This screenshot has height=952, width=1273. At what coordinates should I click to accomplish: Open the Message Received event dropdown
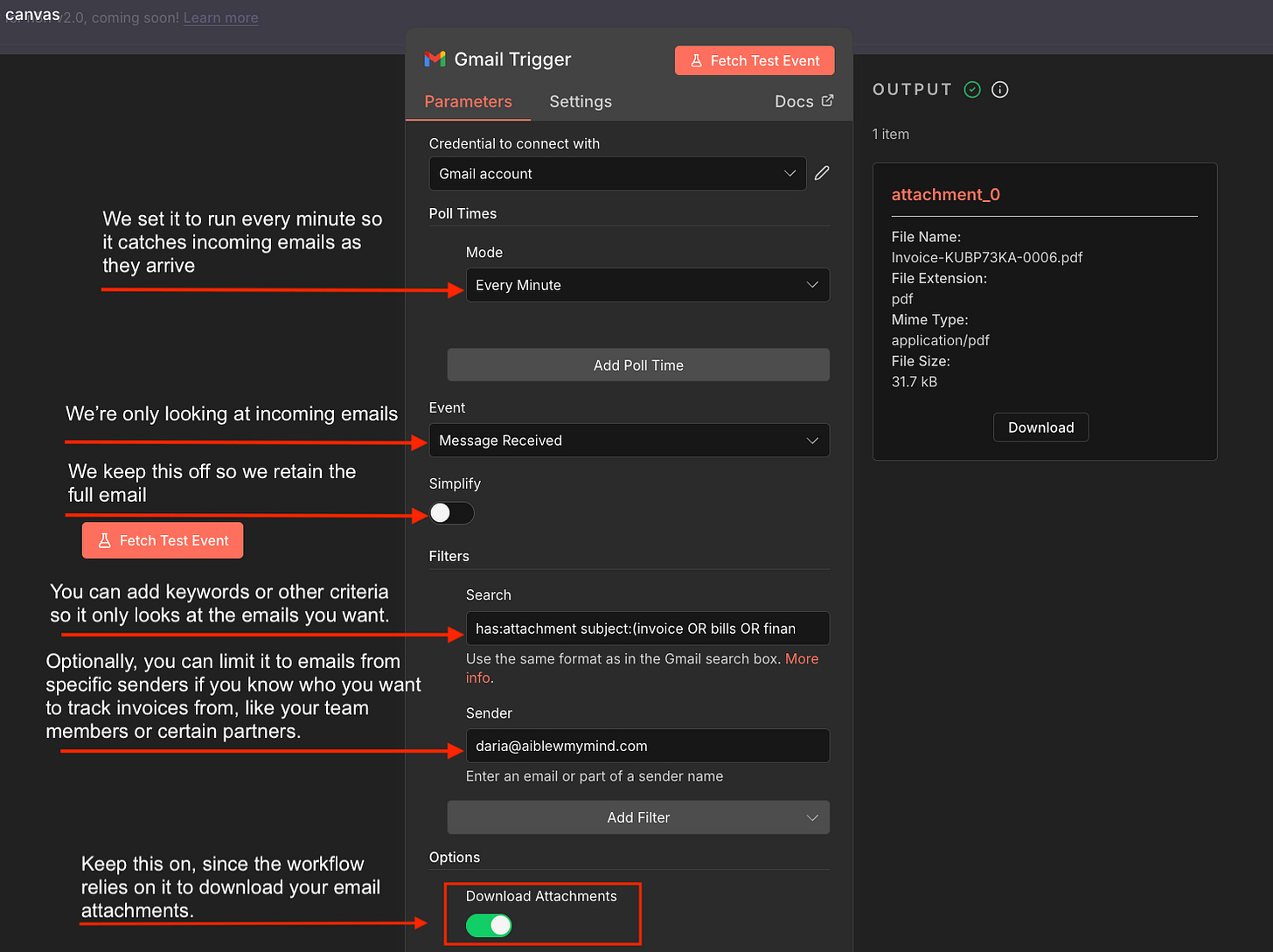click(x=629, y=441)
